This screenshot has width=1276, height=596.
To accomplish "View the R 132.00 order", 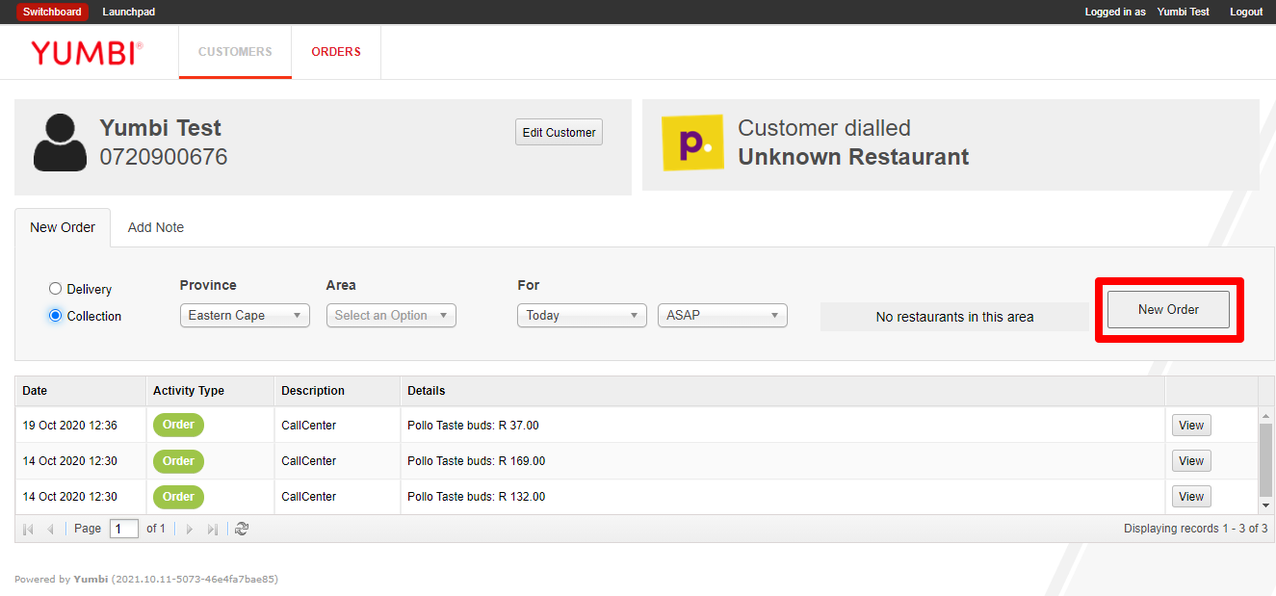I will (x=1191, y=496).
